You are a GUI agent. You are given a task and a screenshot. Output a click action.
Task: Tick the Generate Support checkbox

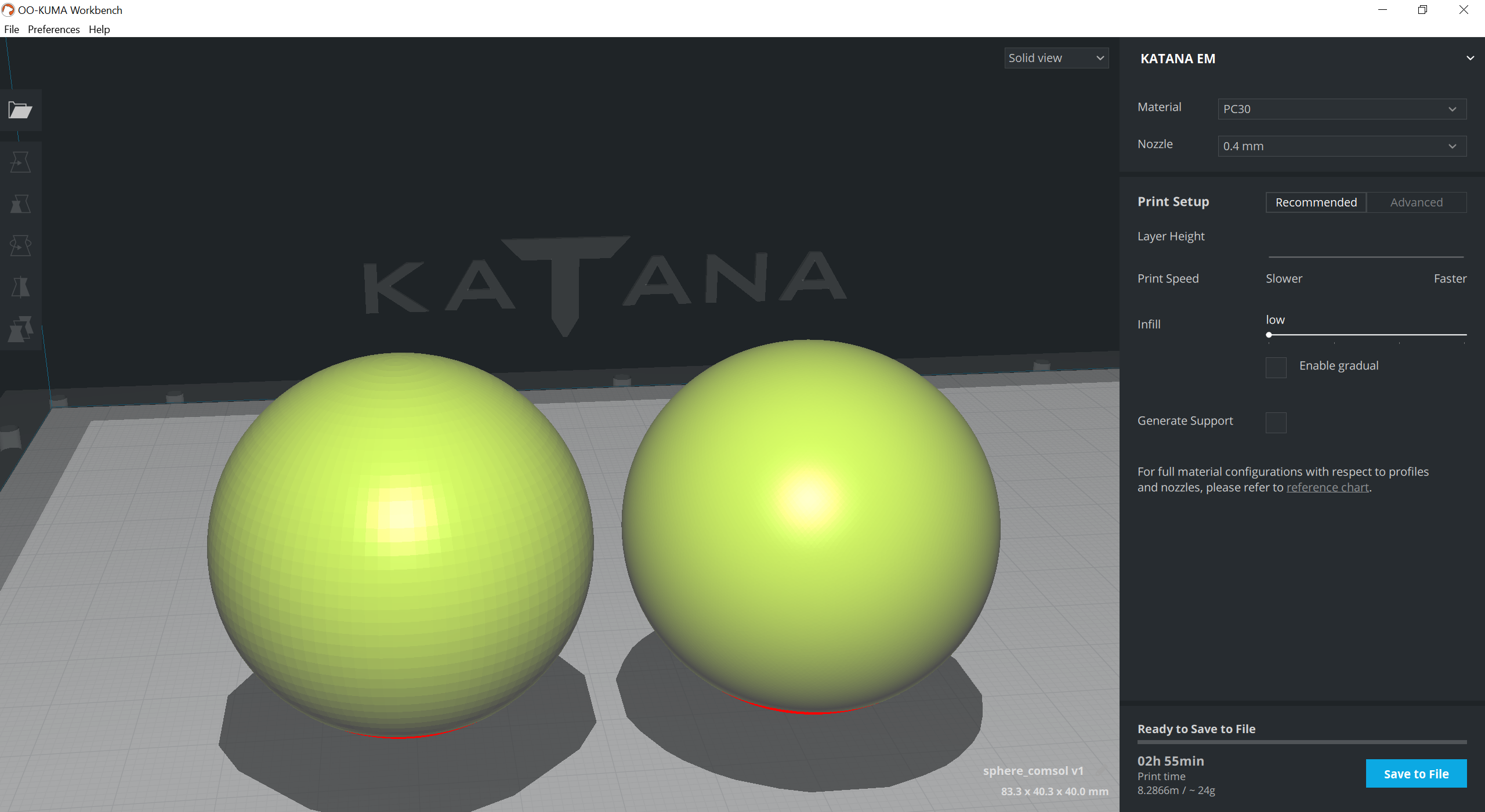point(1276,422)
